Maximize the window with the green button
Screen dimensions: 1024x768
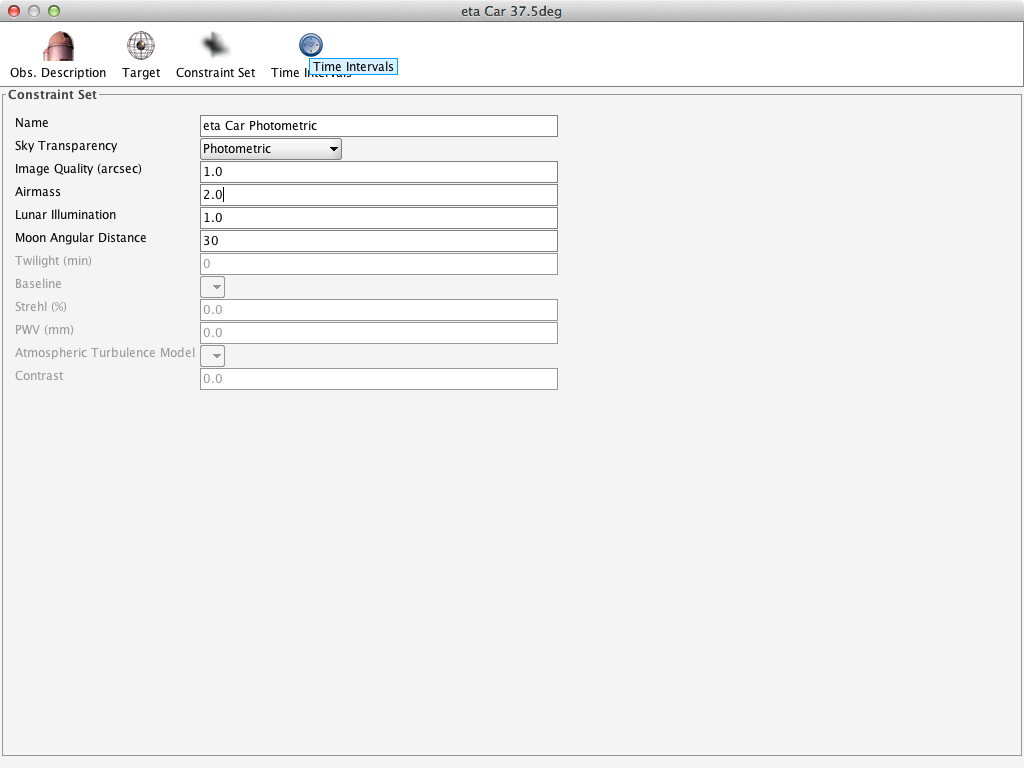(x=54, y=11)
